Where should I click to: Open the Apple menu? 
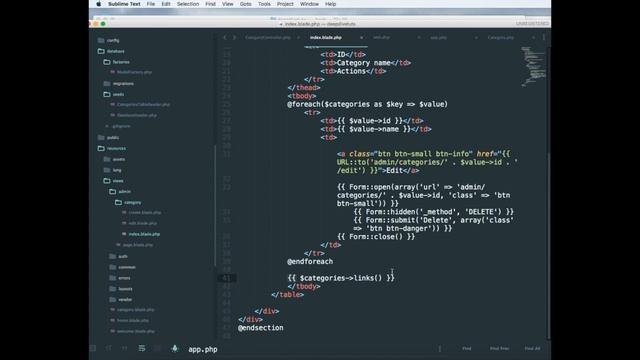(98, 4)
